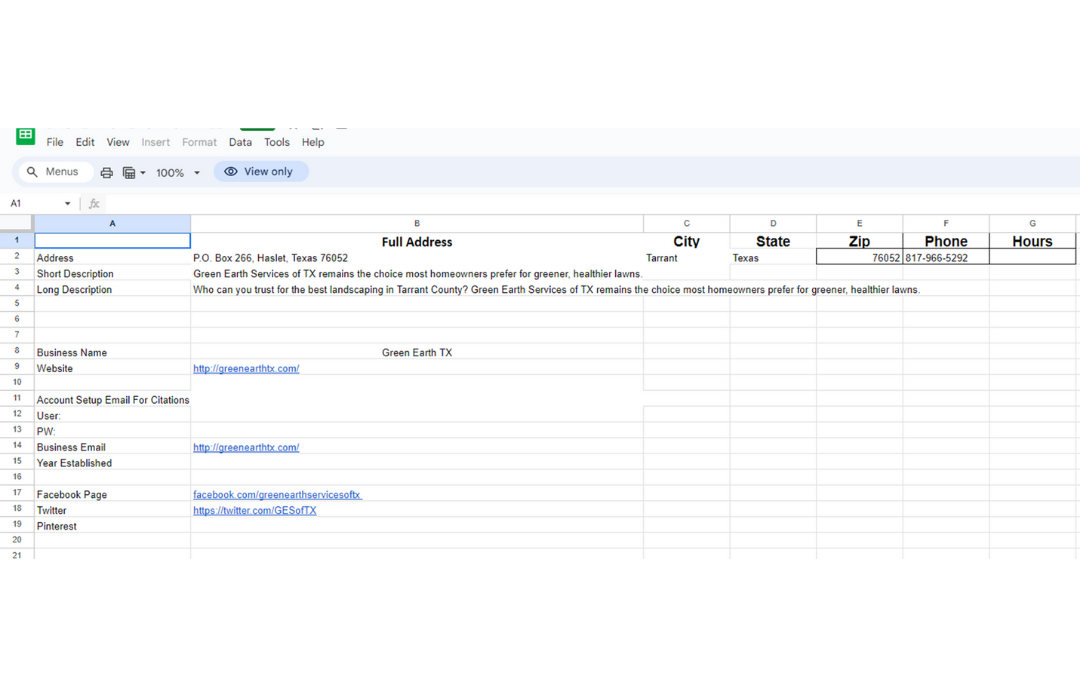Select column A header
Screen dimensions: 1080x675
point(112,223)
